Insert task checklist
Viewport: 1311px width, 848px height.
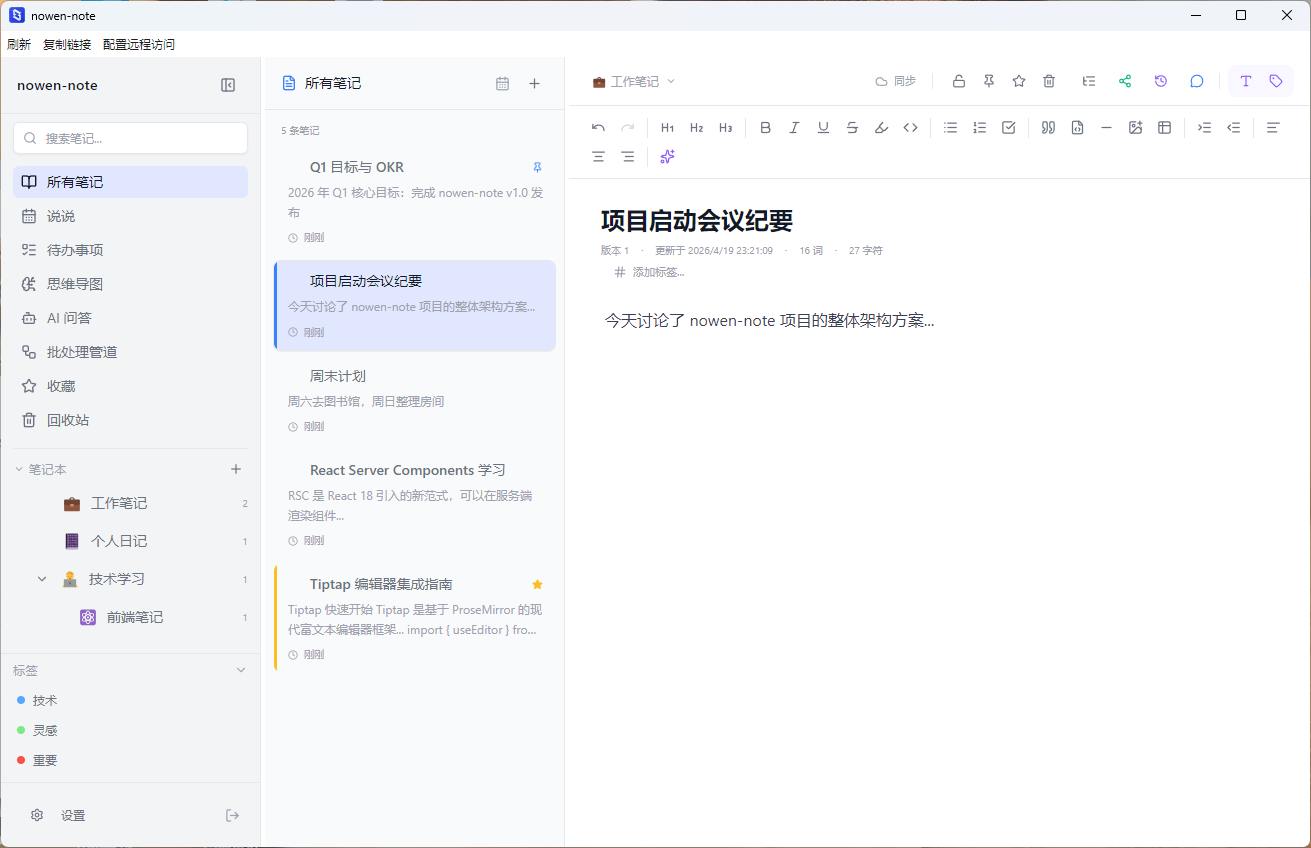[x=1009, y=128]
